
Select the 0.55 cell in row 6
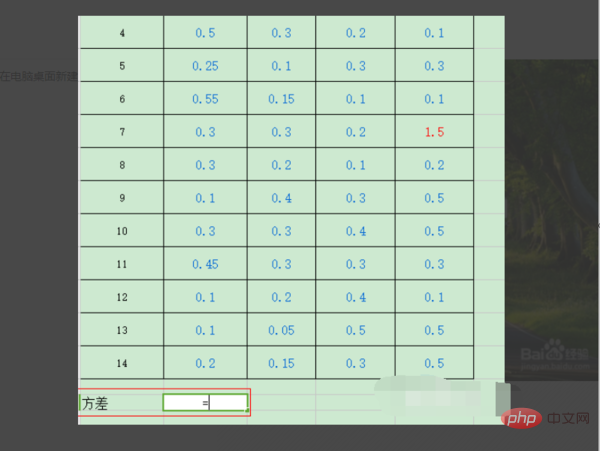205,98
